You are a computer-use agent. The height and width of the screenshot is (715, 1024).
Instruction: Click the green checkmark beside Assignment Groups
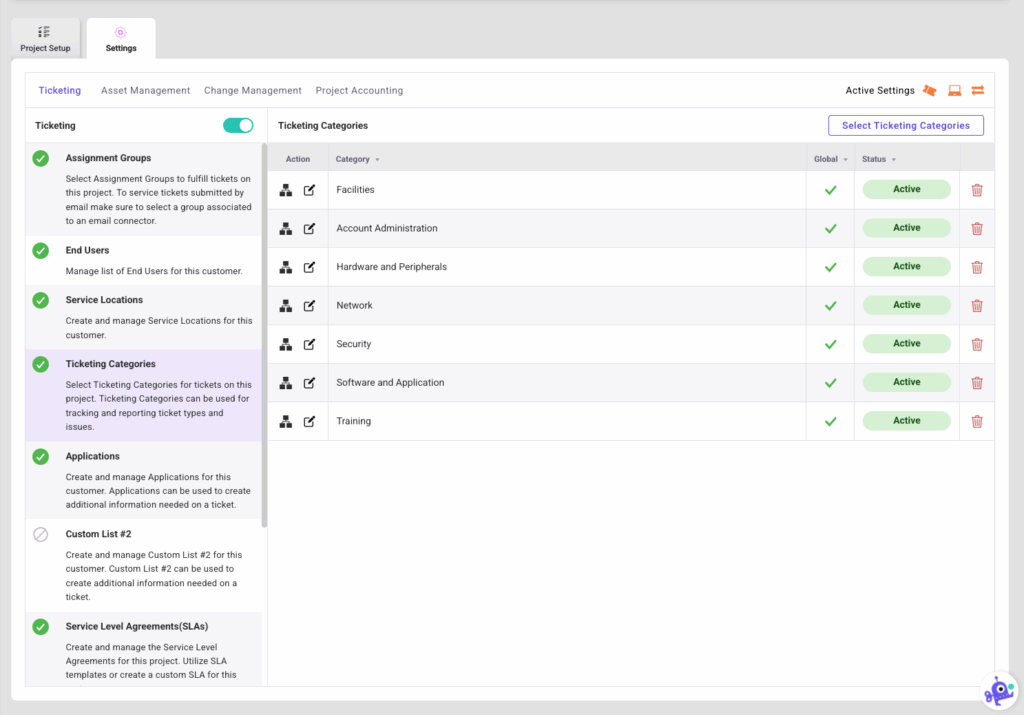tap(41, 157)
